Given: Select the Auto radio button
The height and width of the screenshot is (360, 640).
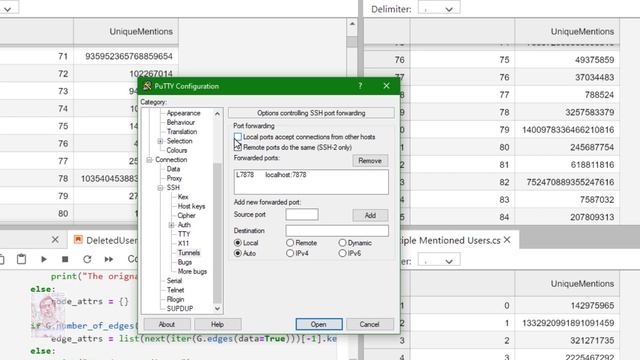Looking at the screenshot, I should [238, 253].
